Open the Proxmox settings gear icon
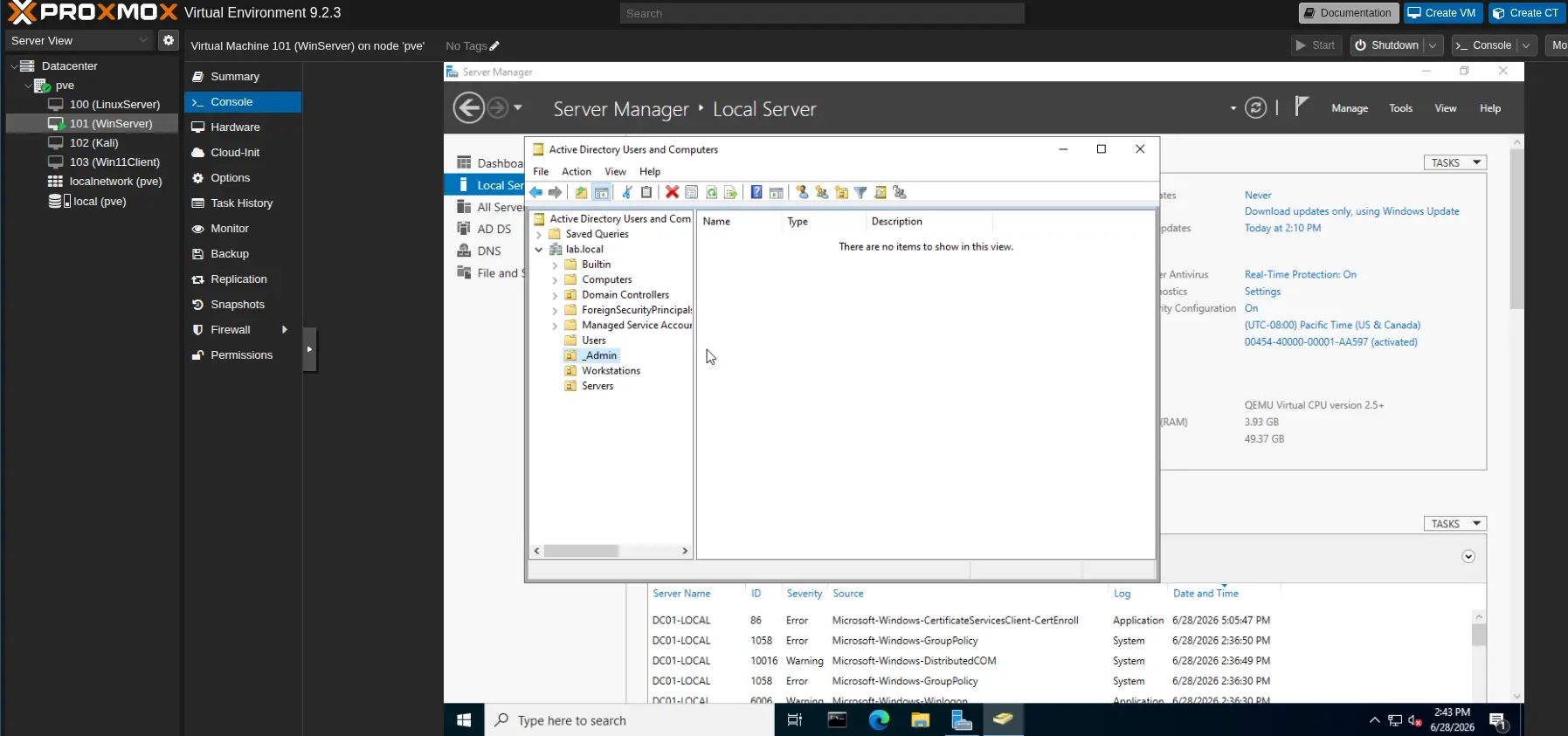Viewport: 1568px width, 736px height. 169,40
